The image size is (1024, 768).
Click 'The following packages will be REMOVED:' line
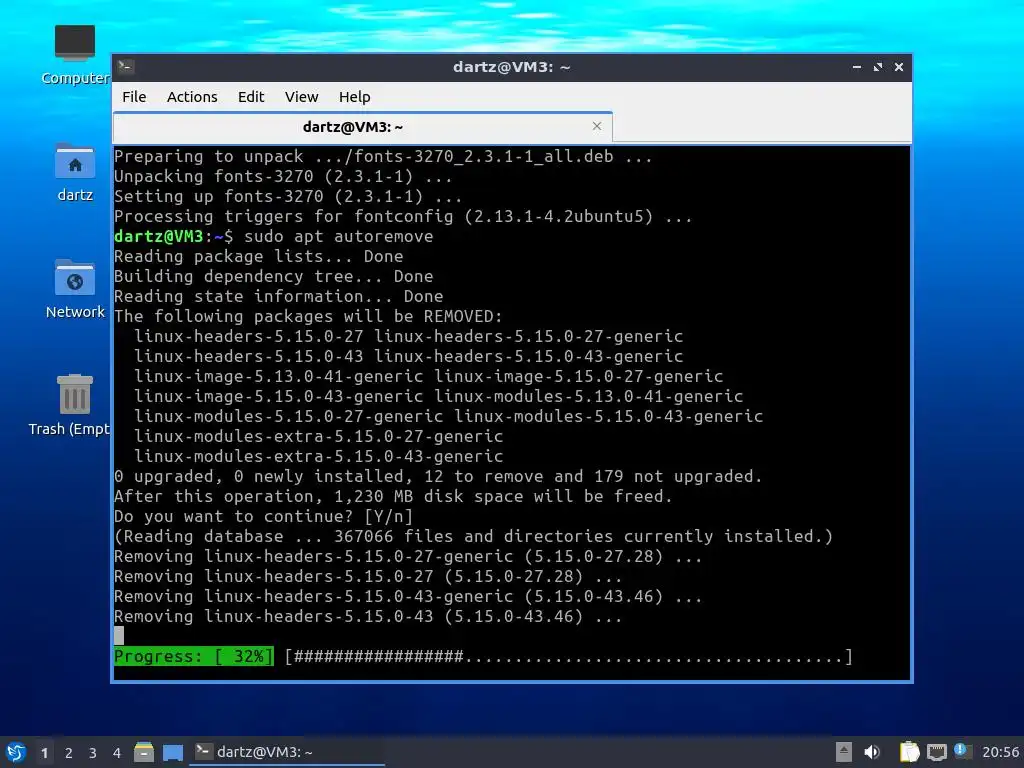308,317
